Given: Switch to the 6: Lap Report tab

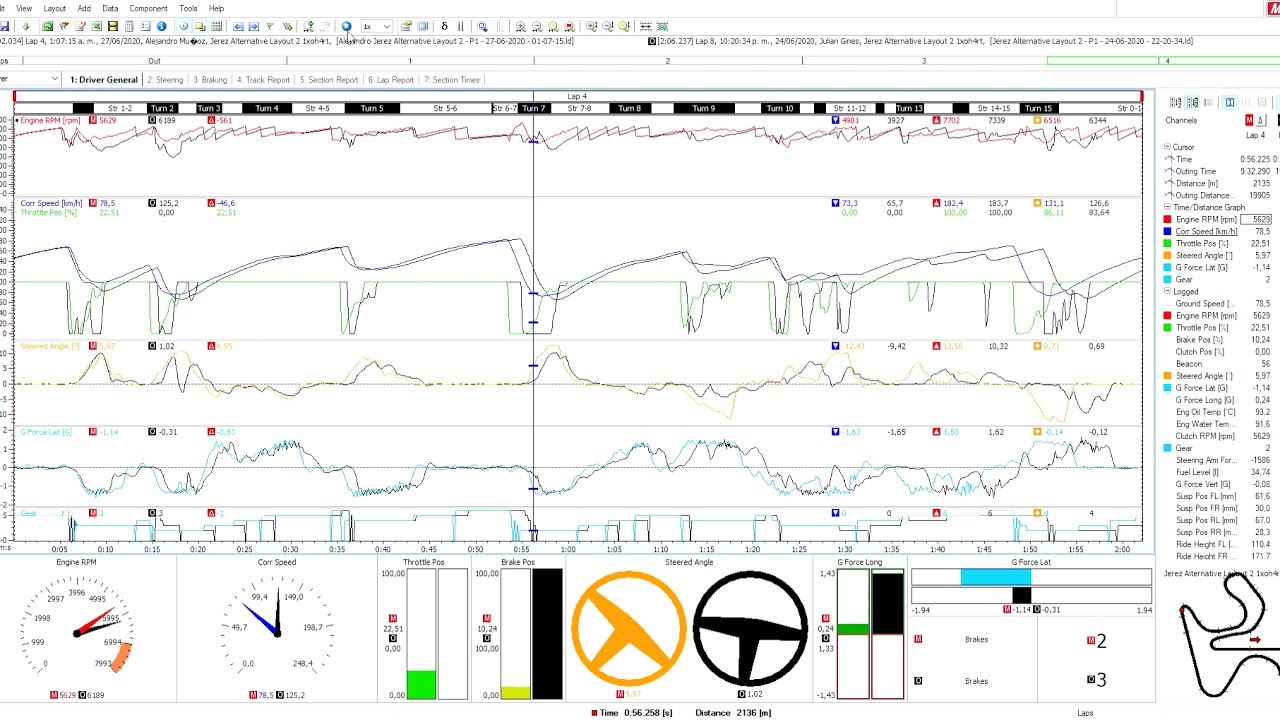Looking at the screenshot, I should [x=390, y=80].
